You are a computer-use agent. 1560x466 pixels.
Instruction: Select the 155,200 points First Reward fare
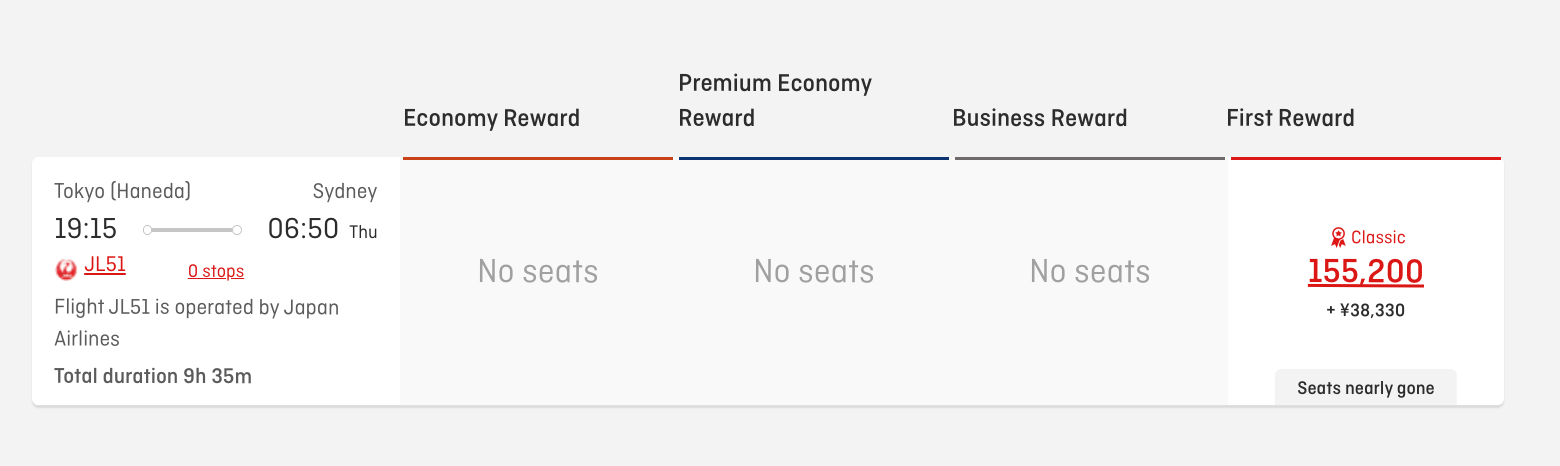tap(1365, 271)
